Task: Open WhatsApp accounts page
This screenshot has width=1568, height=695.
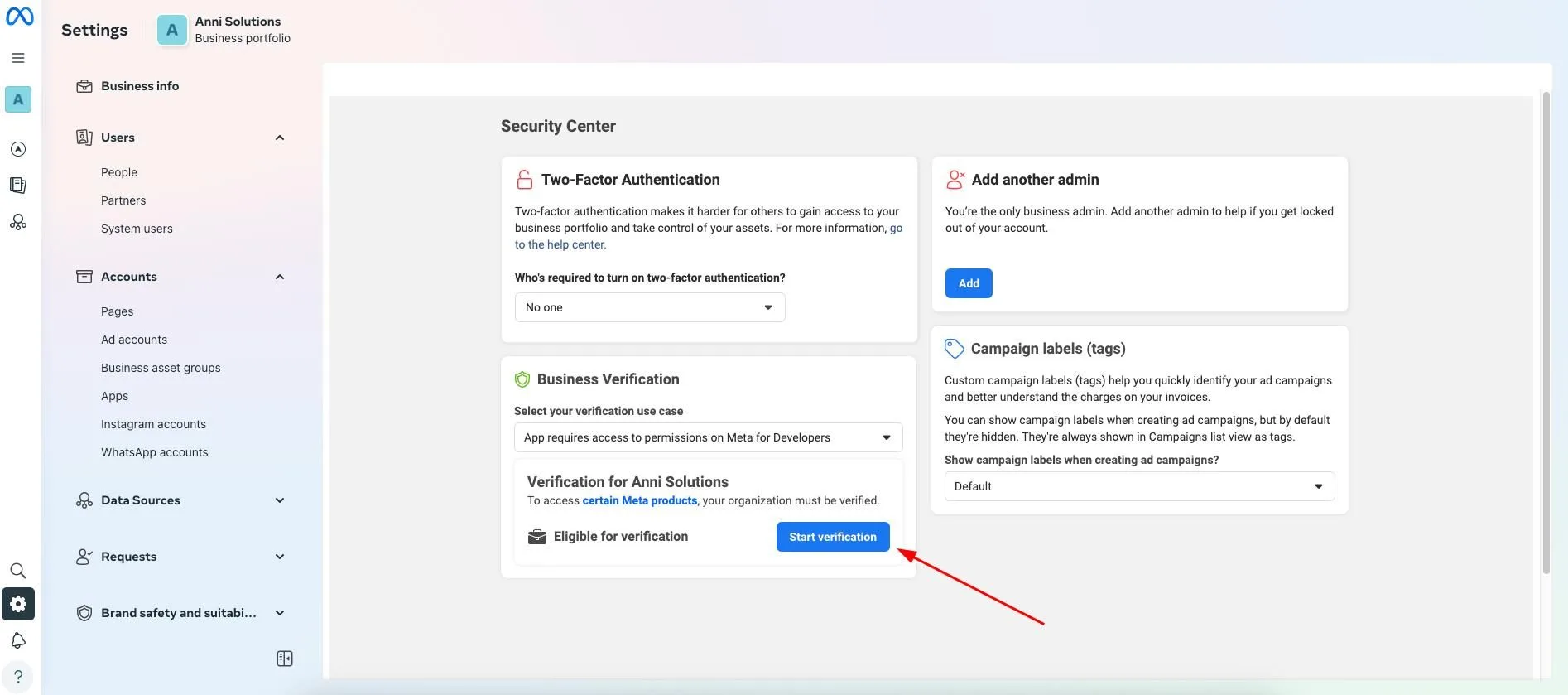Action: pyautogui.click(x=155, y=452)
